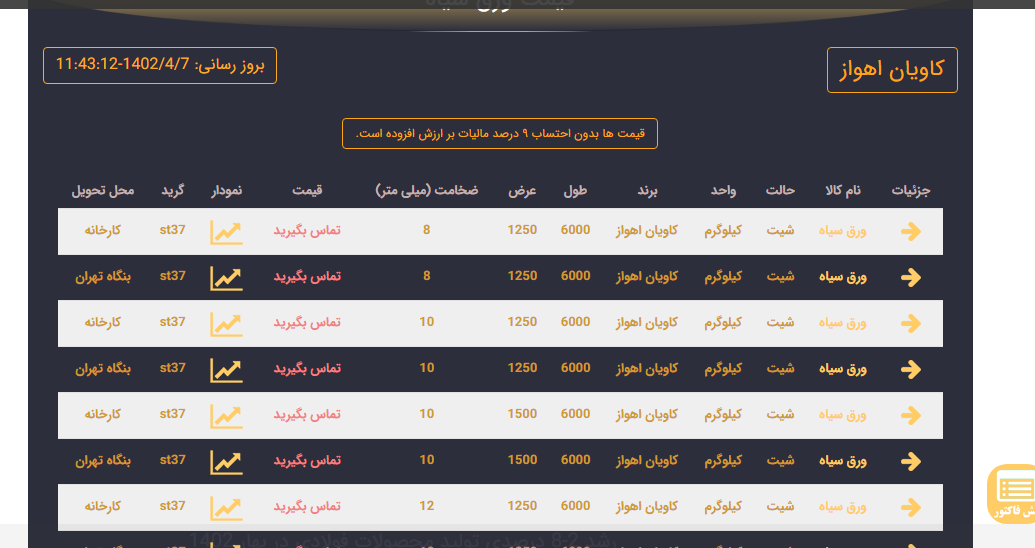Show chart for 10mm, 1500 width, کارخانه row

(226, 416)
